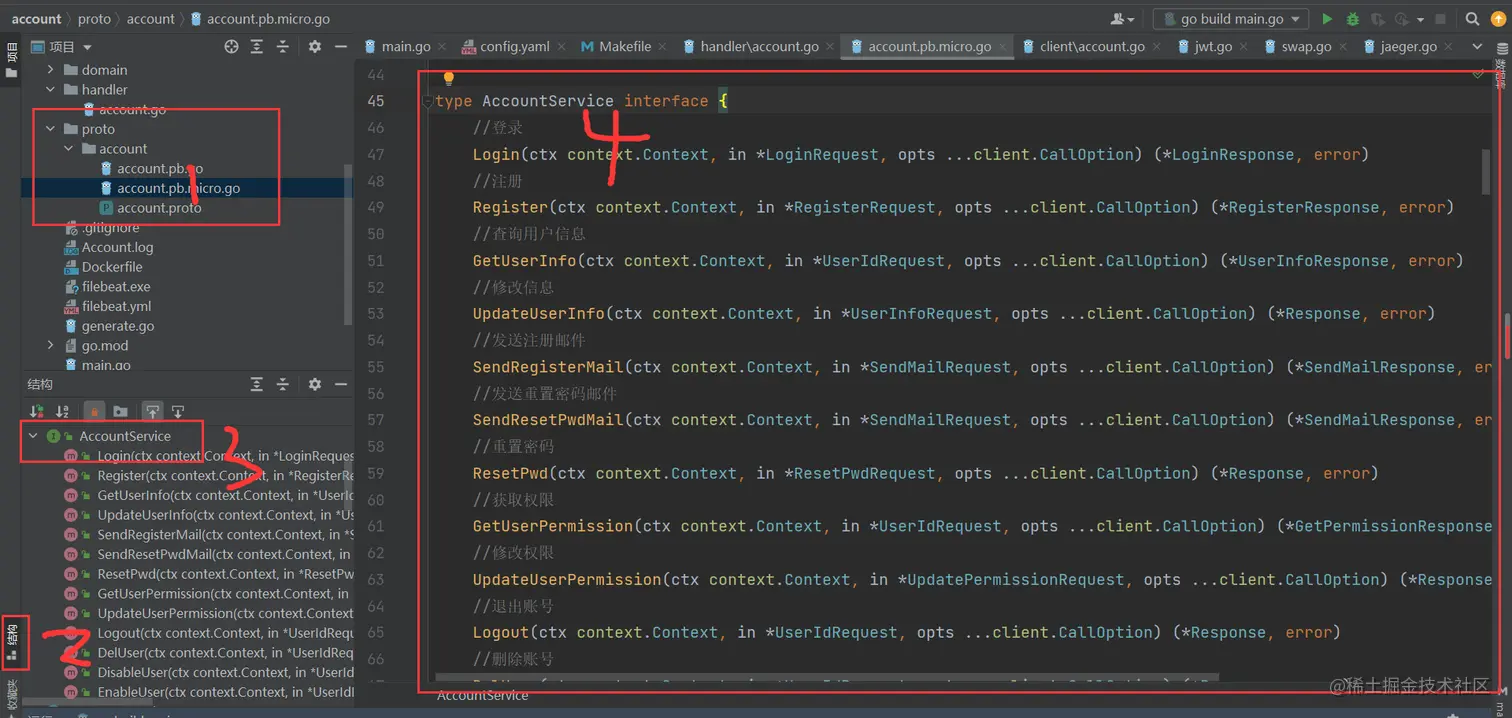The image size is (1512, 718).
Task: Hide the Project panel with minus icon
Action: pyautogui.click(x=340, y=47)
